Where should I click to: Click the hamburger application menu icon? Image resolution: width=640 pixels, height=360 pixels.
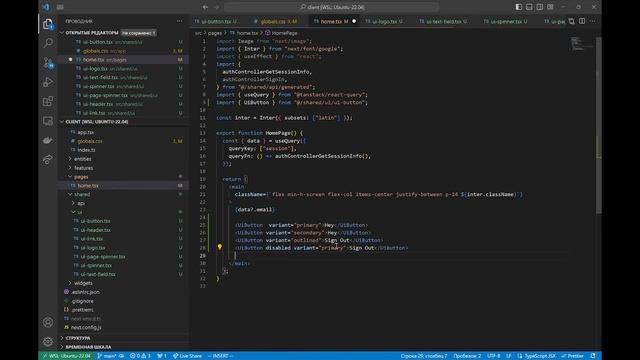(x=60, y=7)
